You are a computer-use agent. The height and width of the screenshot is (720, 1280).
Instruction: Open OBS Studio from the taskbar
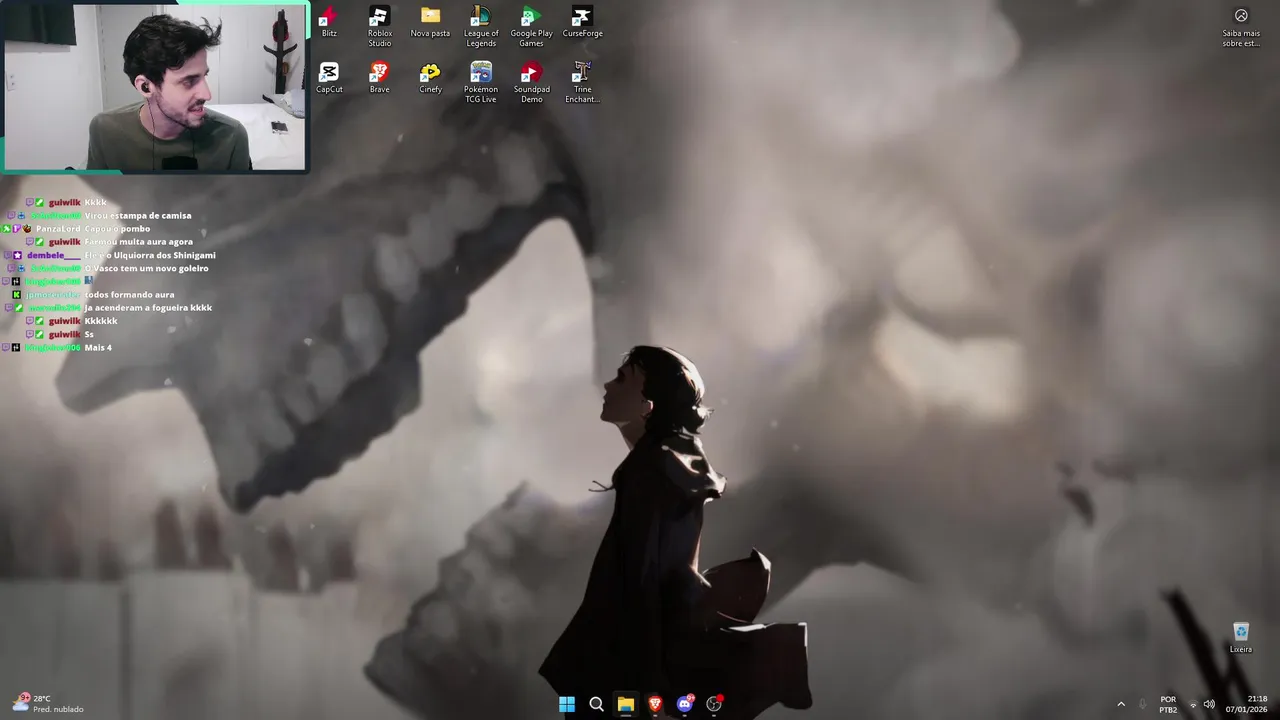point(714,704)
